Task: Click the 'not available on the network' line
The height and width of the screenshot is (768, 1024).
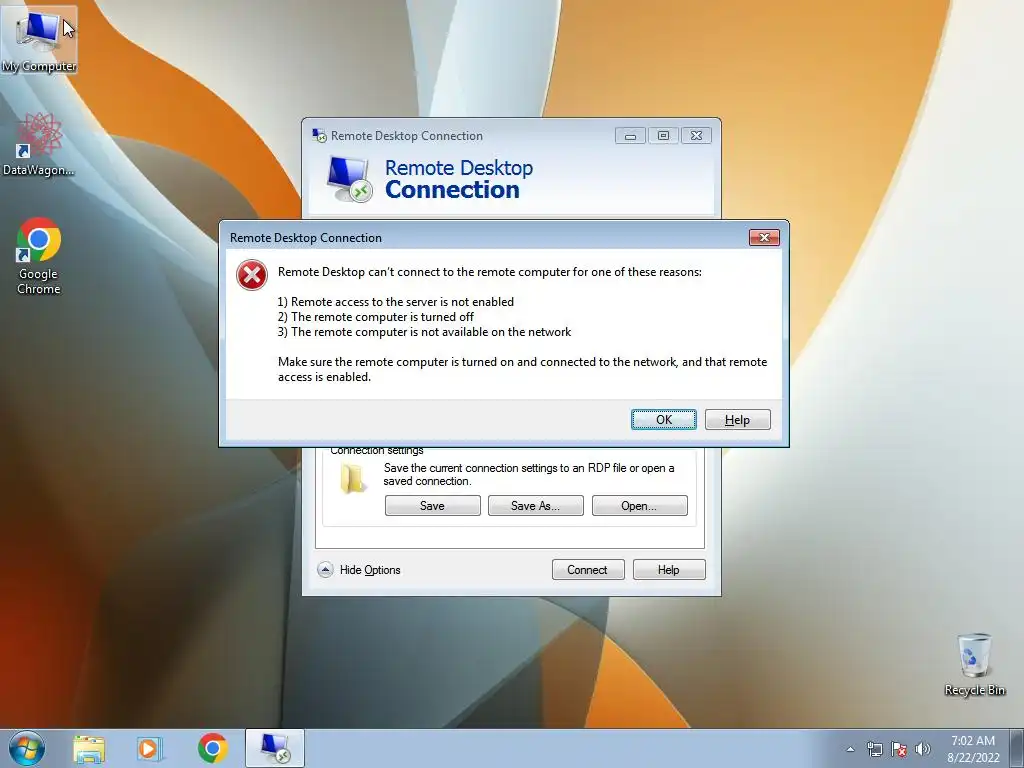Action: point(424,332)
